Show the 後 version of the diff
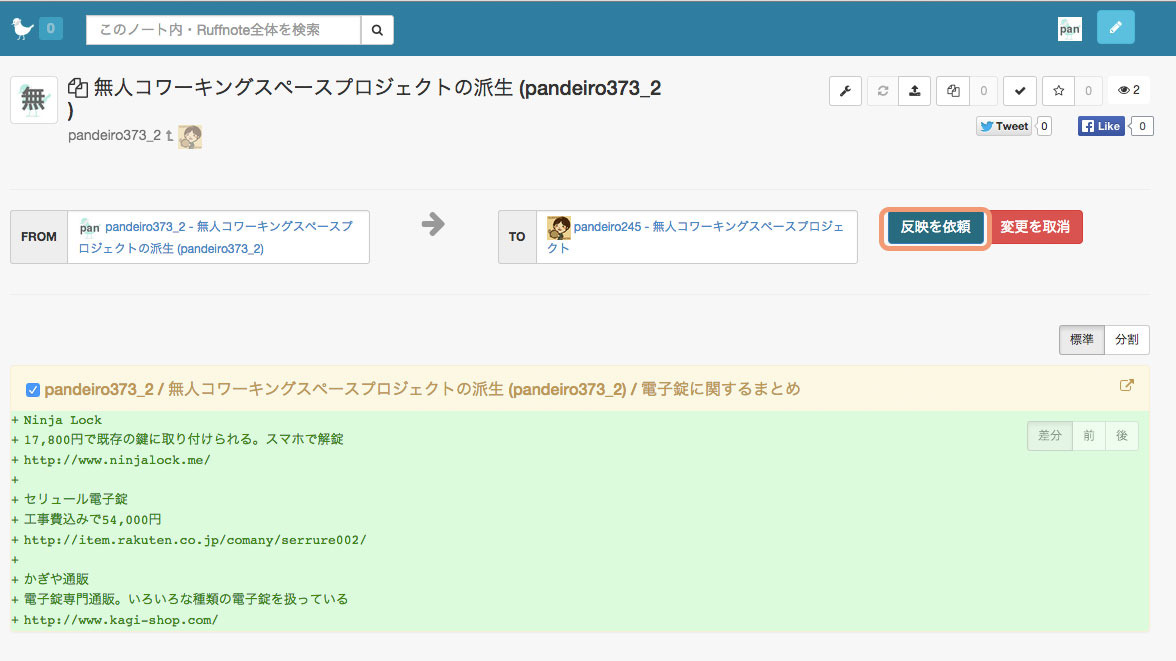Image resolution: width=1176 pixels, height=661 pixels. pyautogui.click(x=1121, y=436)
